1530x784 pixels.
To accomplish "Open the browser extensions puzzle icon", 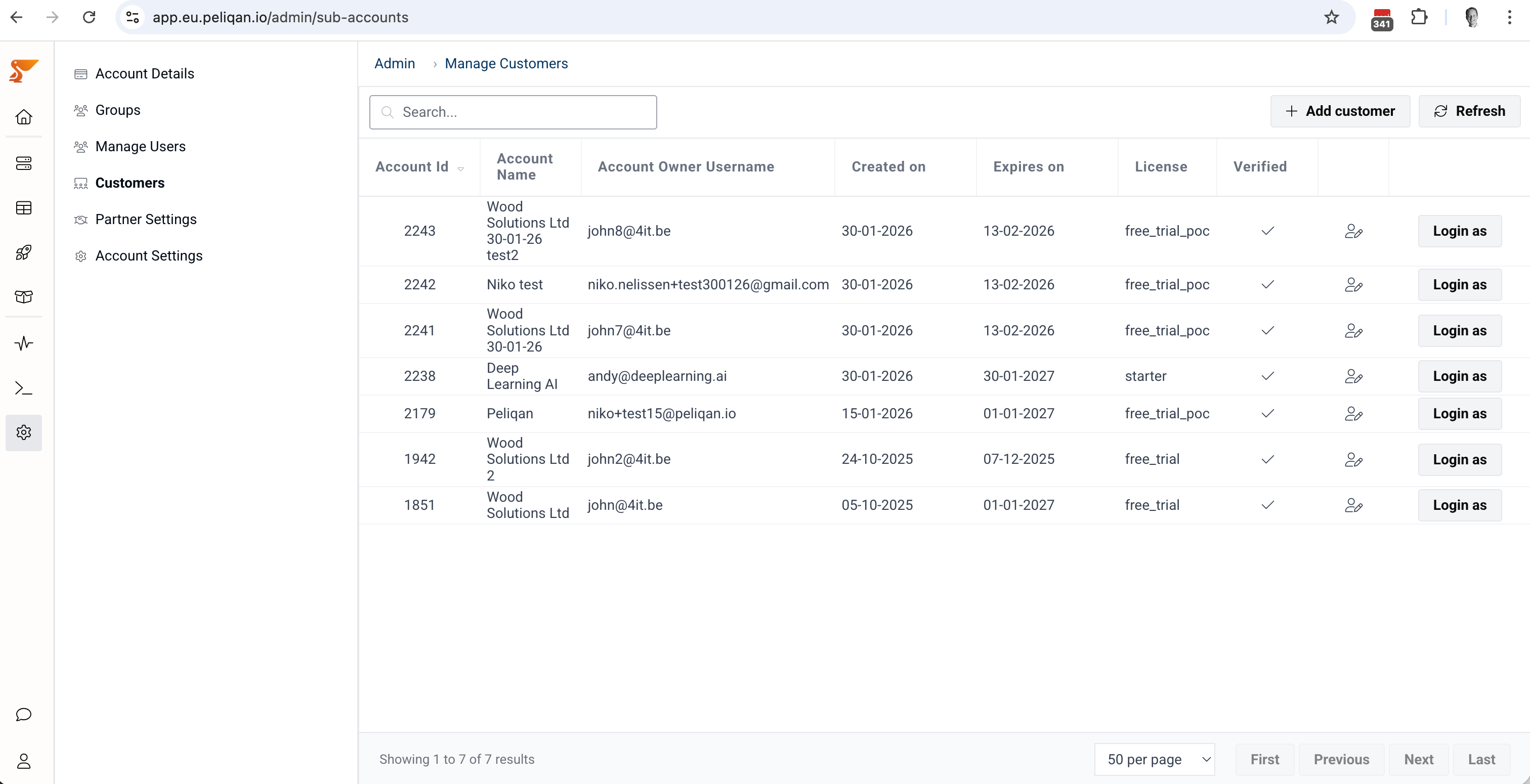I will click(1419, 17).
